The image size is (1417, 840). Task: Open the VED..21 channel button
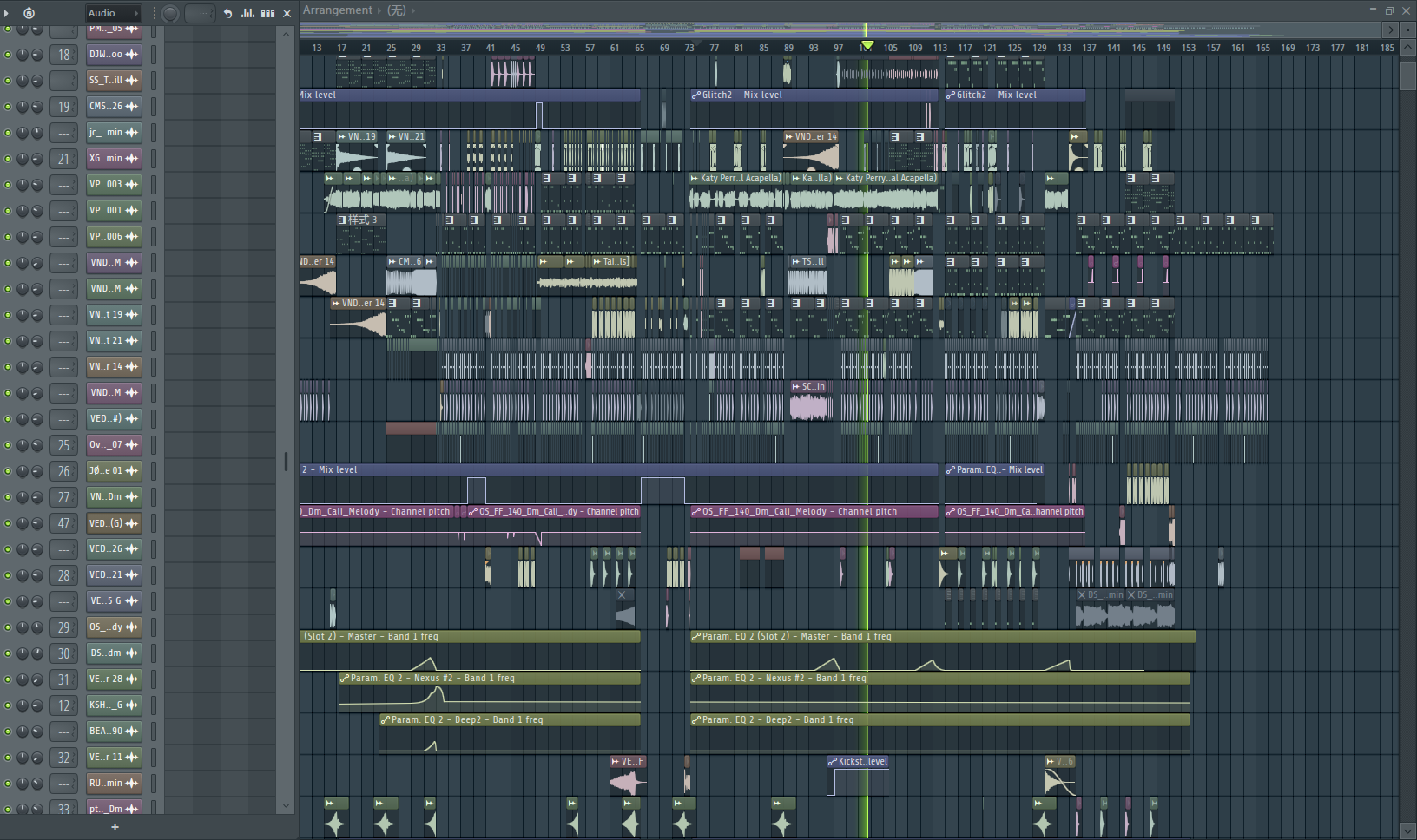click(107, 575)
